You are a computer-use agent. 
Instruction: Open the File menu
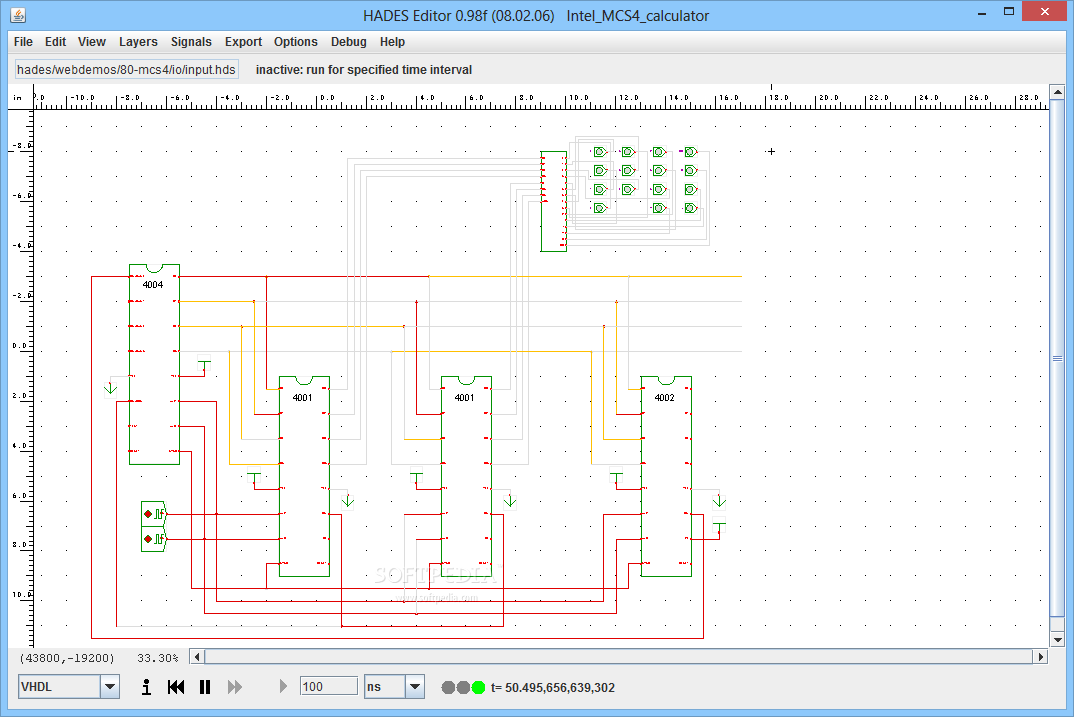(x=23, y=42)
